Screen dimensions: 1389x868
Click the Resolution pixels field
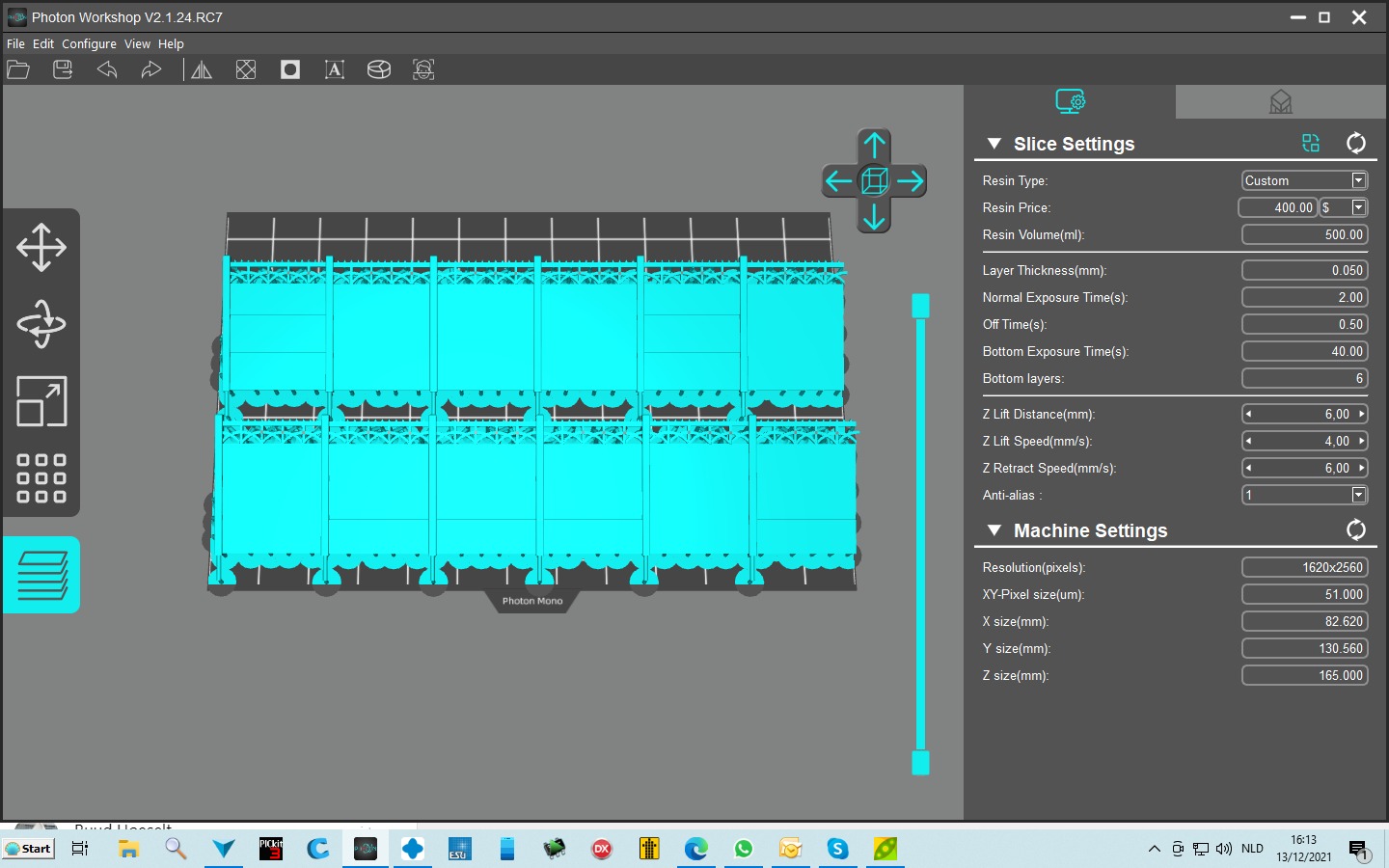click(1305, 567)
